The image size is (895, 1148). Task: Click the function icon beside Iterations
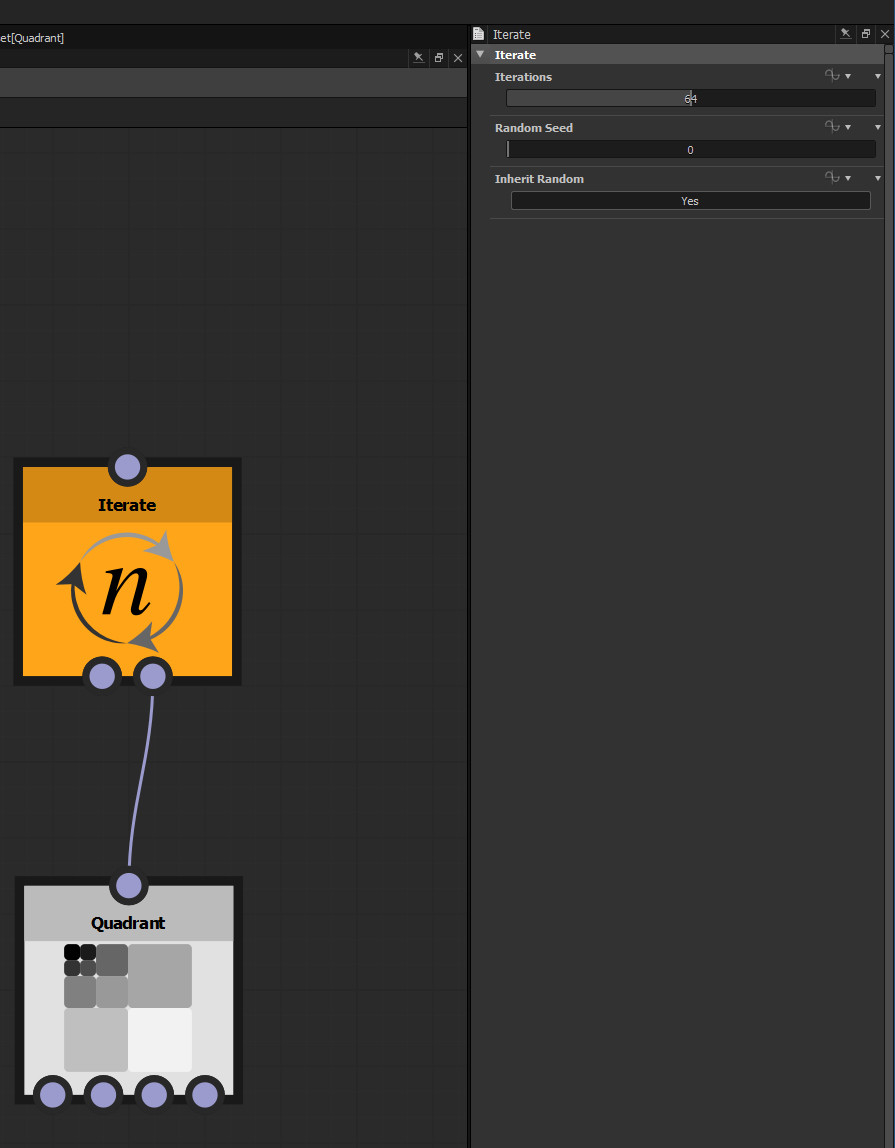pos(833,75)
